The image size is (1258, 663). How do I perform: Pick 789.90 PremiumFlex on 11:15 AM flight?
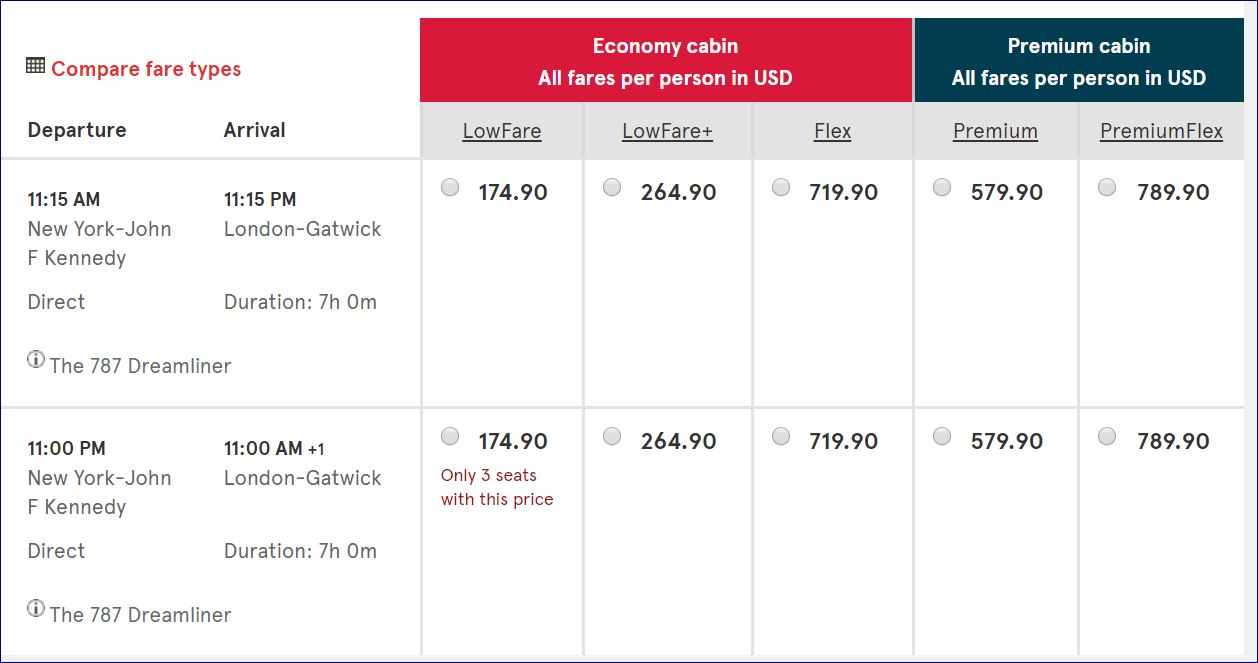coord(1107,187)
